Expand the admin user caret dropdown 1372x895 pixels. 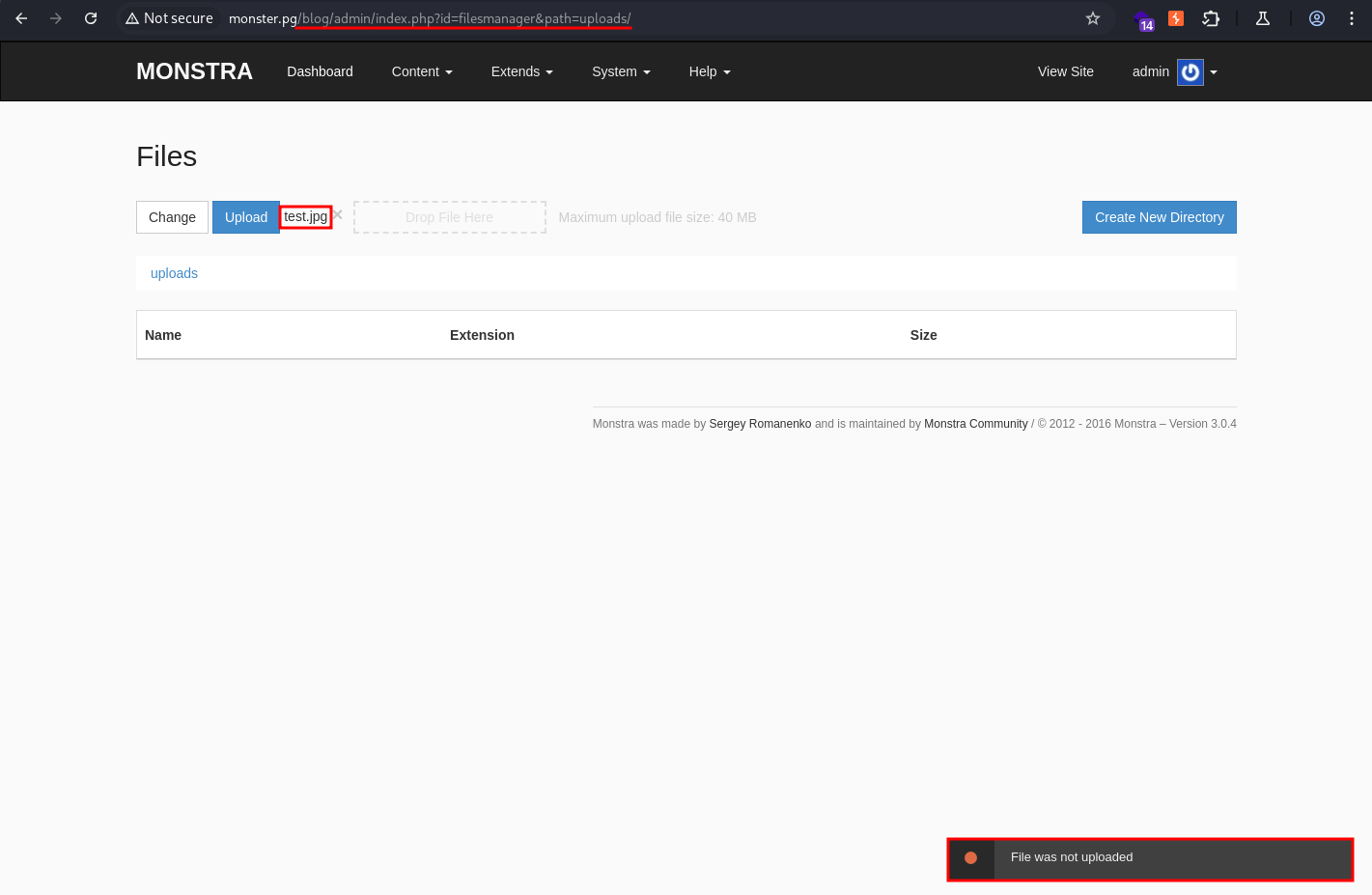[x=1214, y=72]
